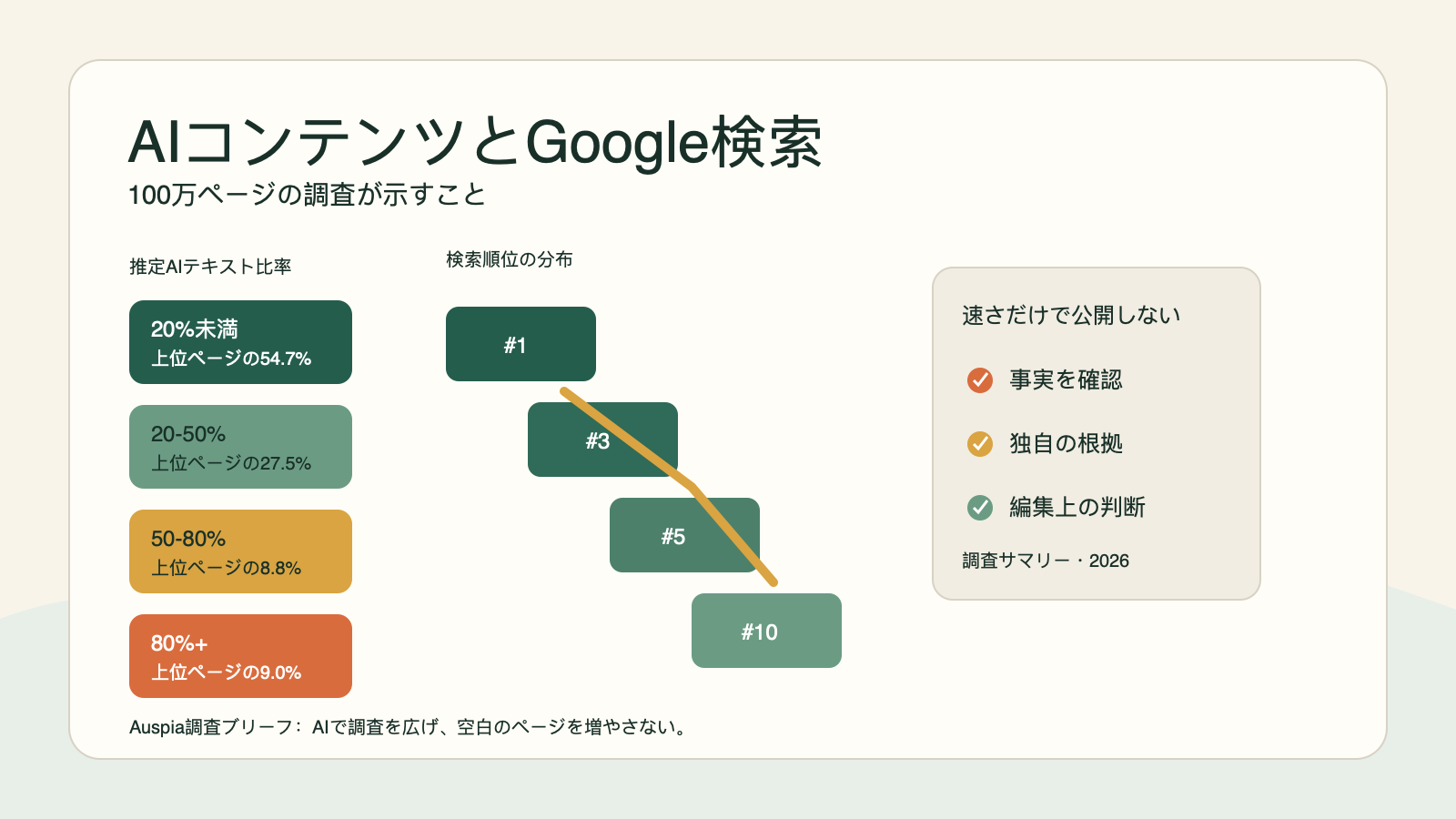The width and height of the screenshot is (1456, 819).
Task: Click the 上位ページの8.8% value
Action: (x=226, y=568)
